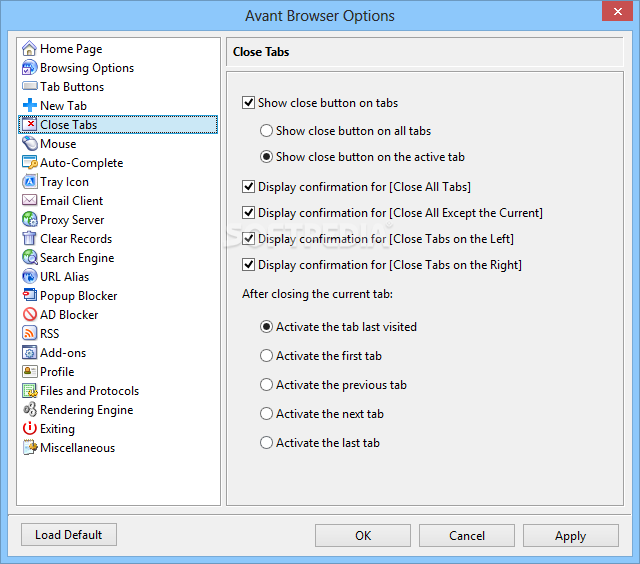Click the Auto-Complete key icon

tap(29, 162)
